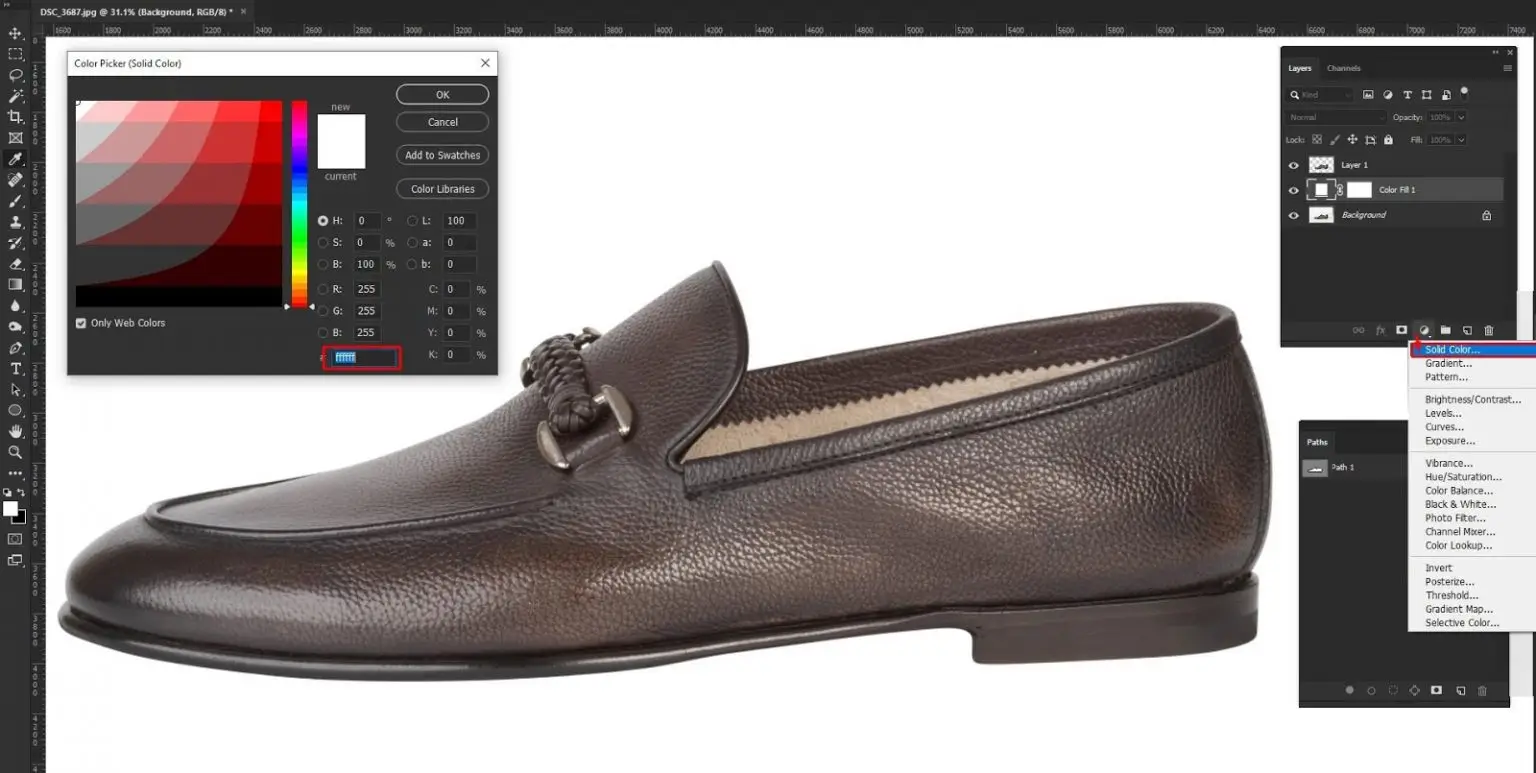The width and height of the screenshot is (1536, 773).
Task: Select the Path Selection tool
Action: (15, 390)
